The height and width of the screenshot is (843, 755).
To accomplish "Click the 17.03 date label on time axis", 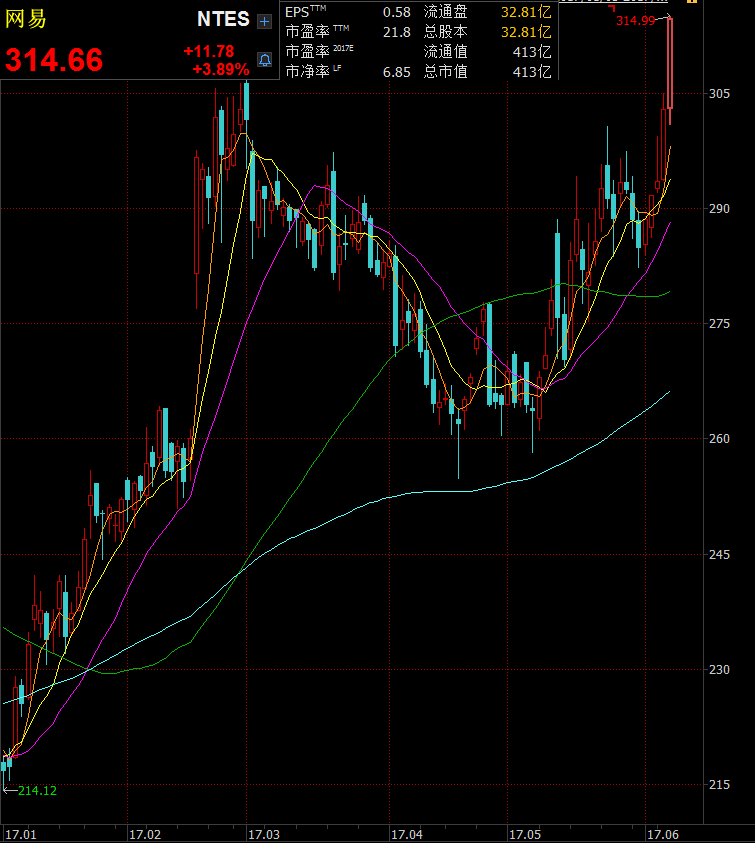I will 265,833.
